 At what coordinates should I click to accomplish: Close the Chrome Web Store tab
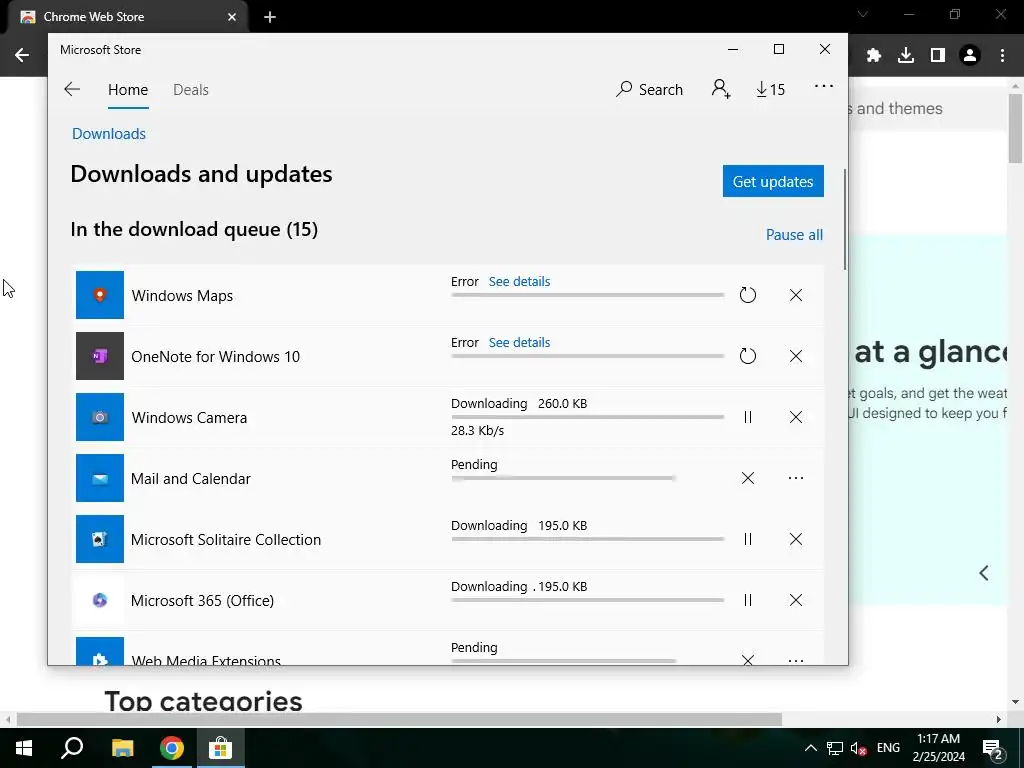point(232,17)
